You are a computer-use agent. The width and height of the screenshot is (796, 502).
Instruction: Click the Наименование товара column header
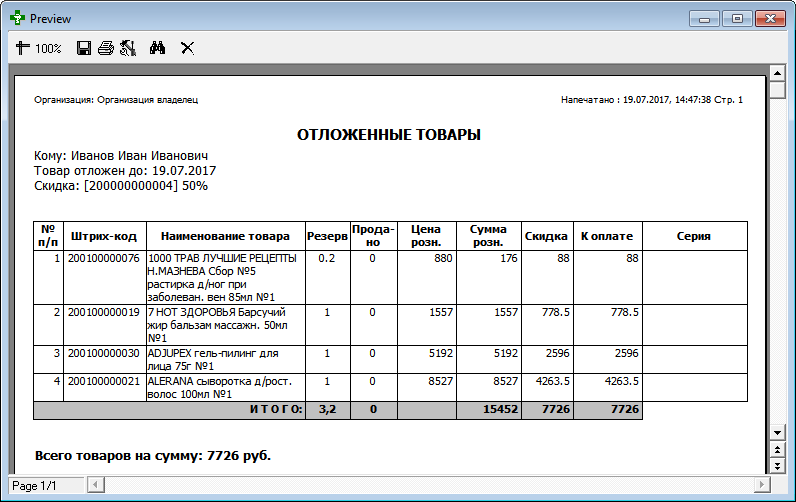coord(225,236)
